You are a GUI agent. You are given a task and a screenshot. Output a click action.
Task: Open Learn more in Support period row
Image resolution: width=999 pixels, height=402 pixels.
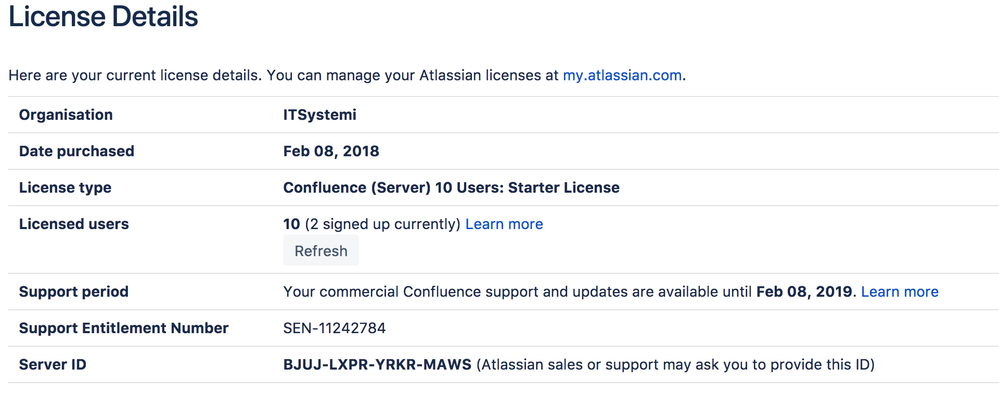[899, 292]
